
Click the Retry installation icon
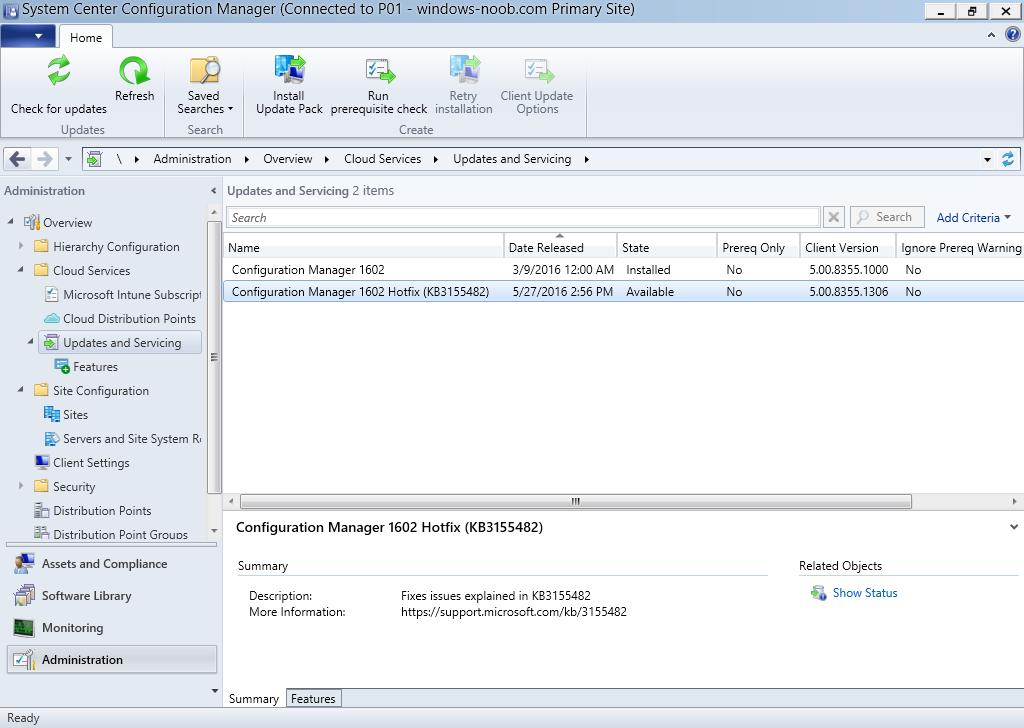464,70
